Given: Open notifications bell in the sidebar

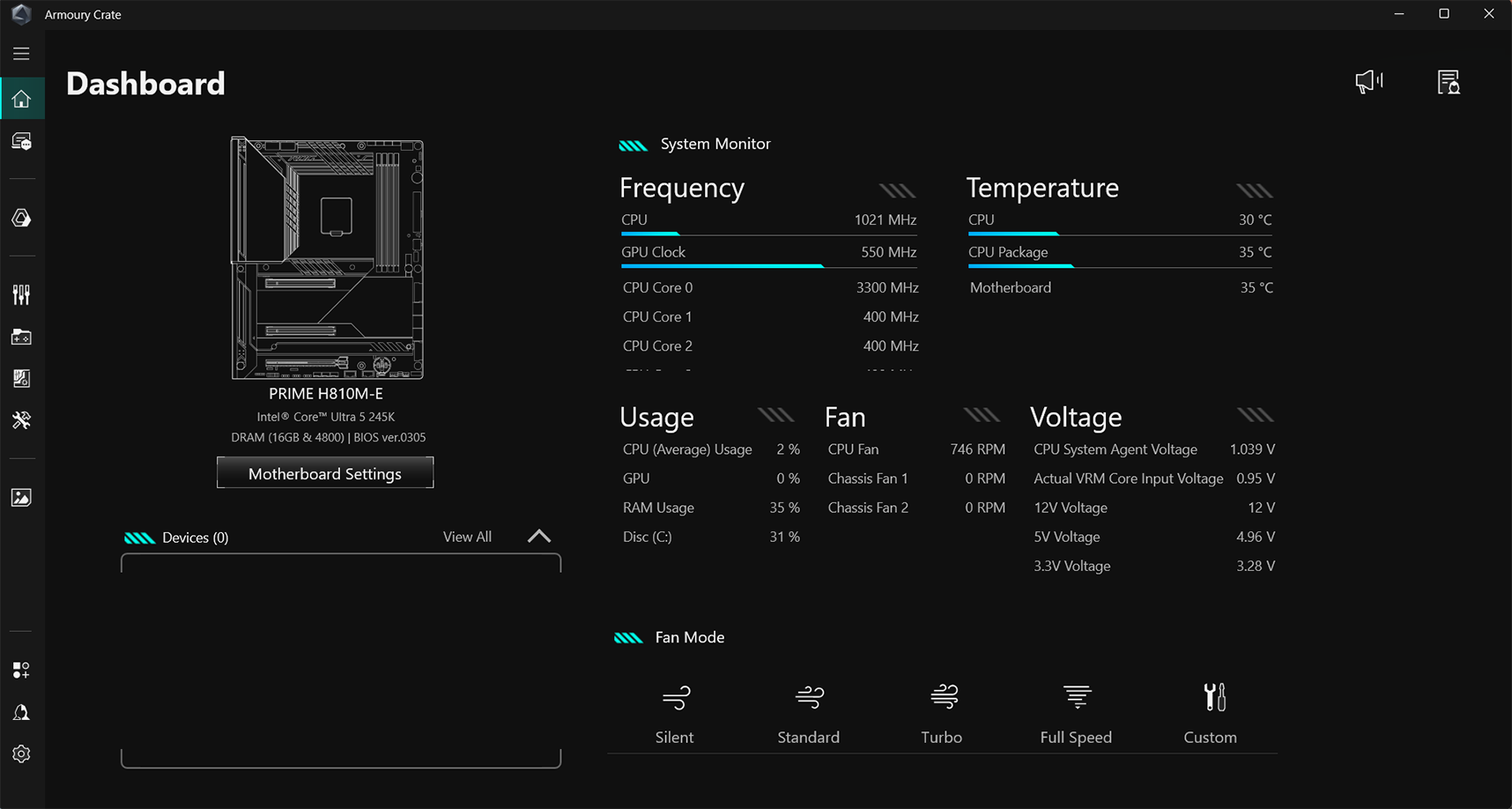Looking at the screenshot, I should (21, 711).
